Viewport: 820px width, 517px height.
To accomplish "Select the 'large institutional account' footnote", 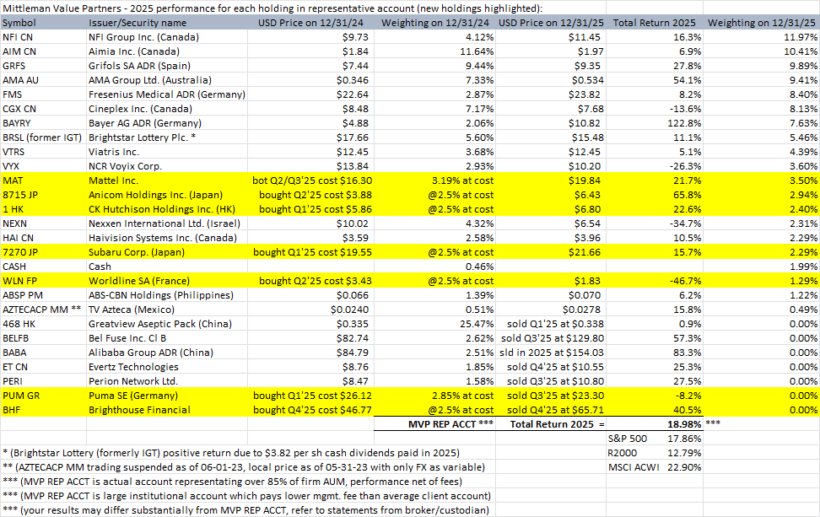I will [x=246, y=496].
